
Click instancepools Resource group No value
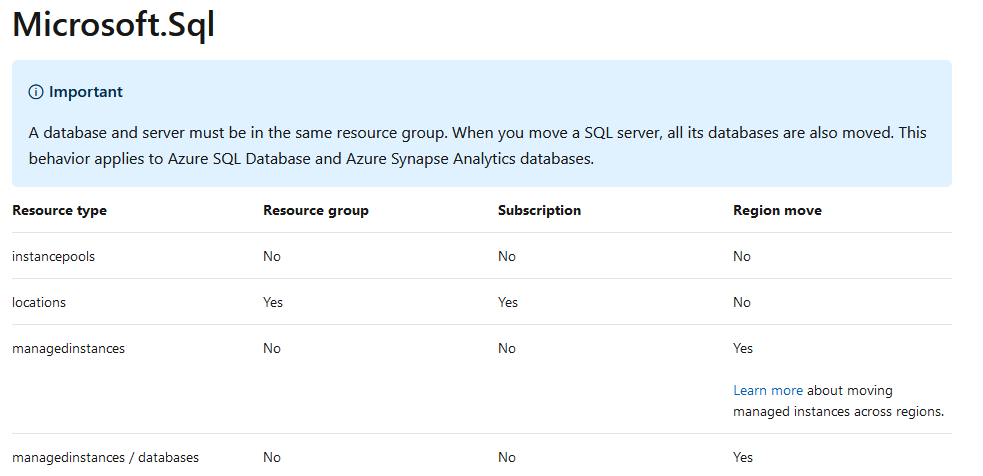272,256
